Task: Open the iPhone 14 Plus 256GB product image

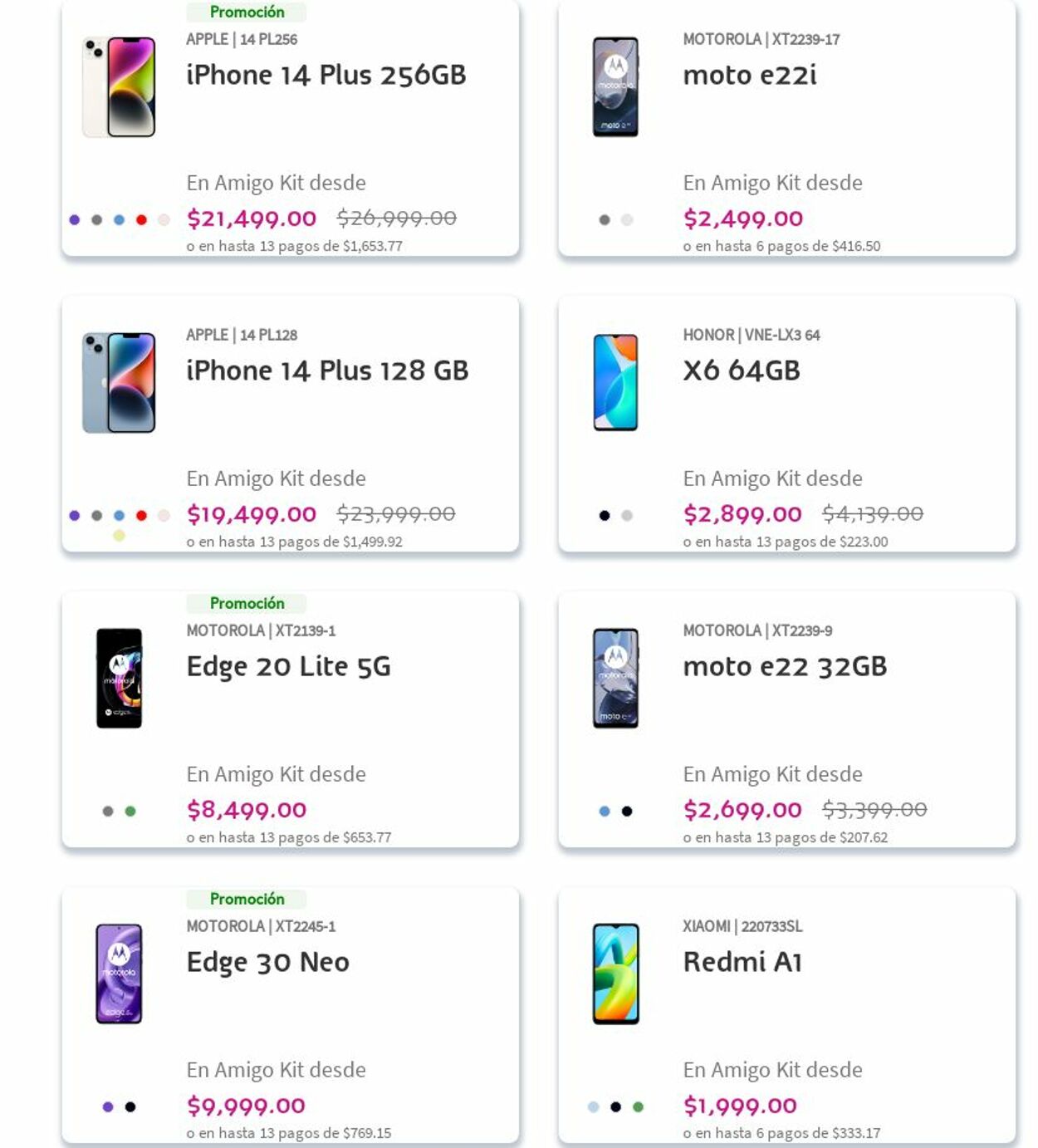Action: coord(119,87)
